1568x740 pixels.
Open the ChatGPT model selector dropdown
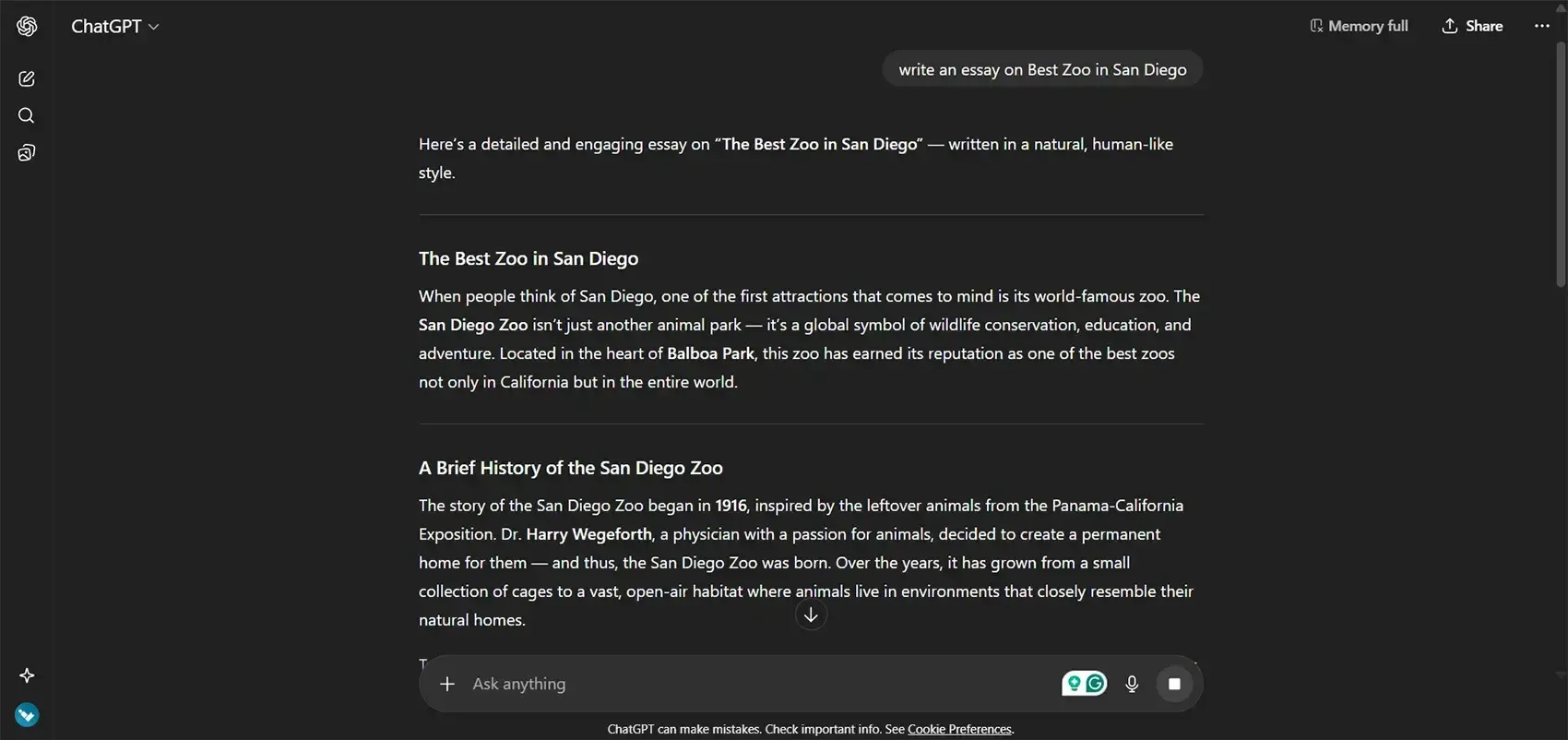114,26
